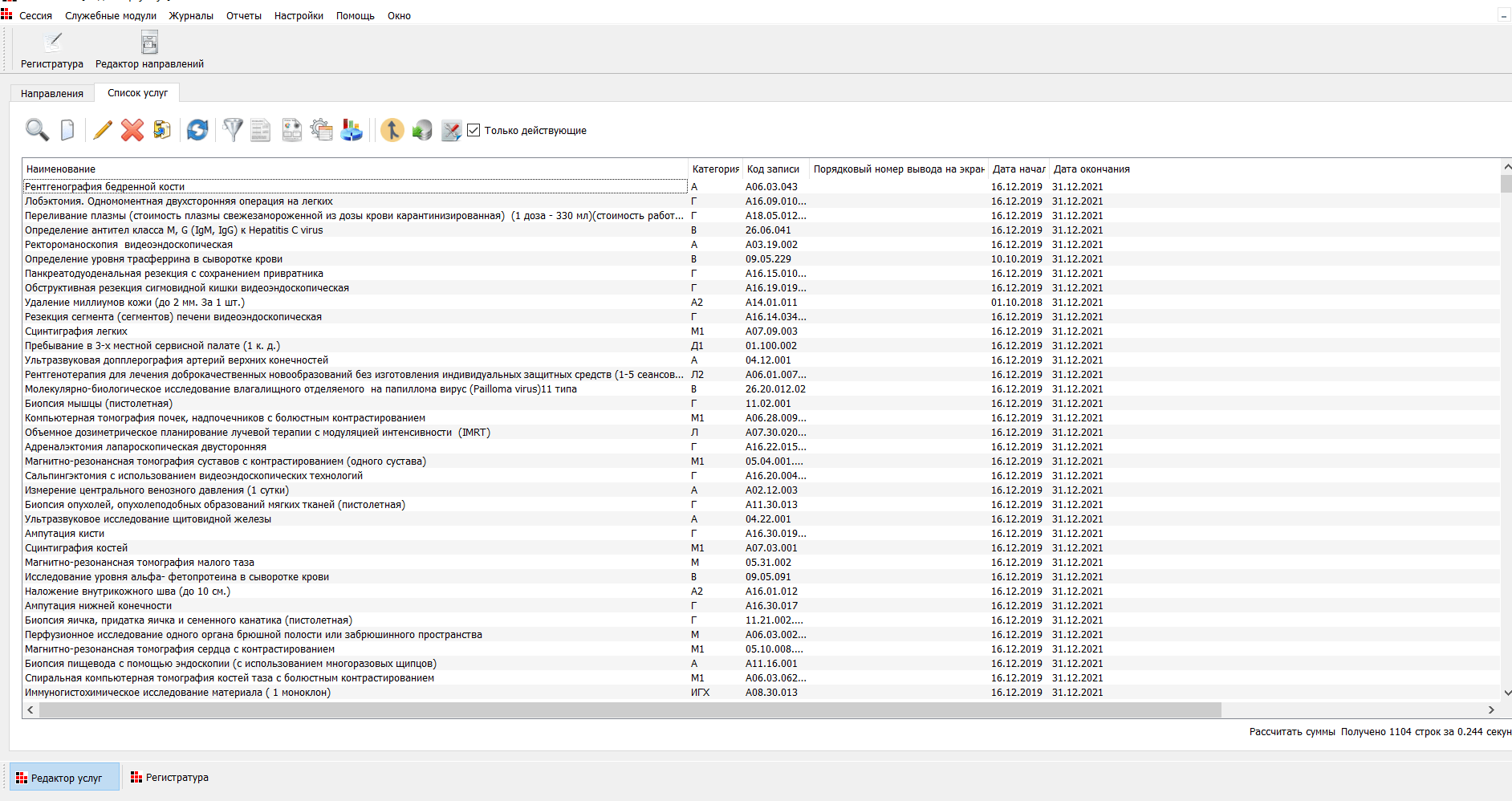Open the gear with table settings icon
1512x801 pixels.
click(x=322, y=130)
